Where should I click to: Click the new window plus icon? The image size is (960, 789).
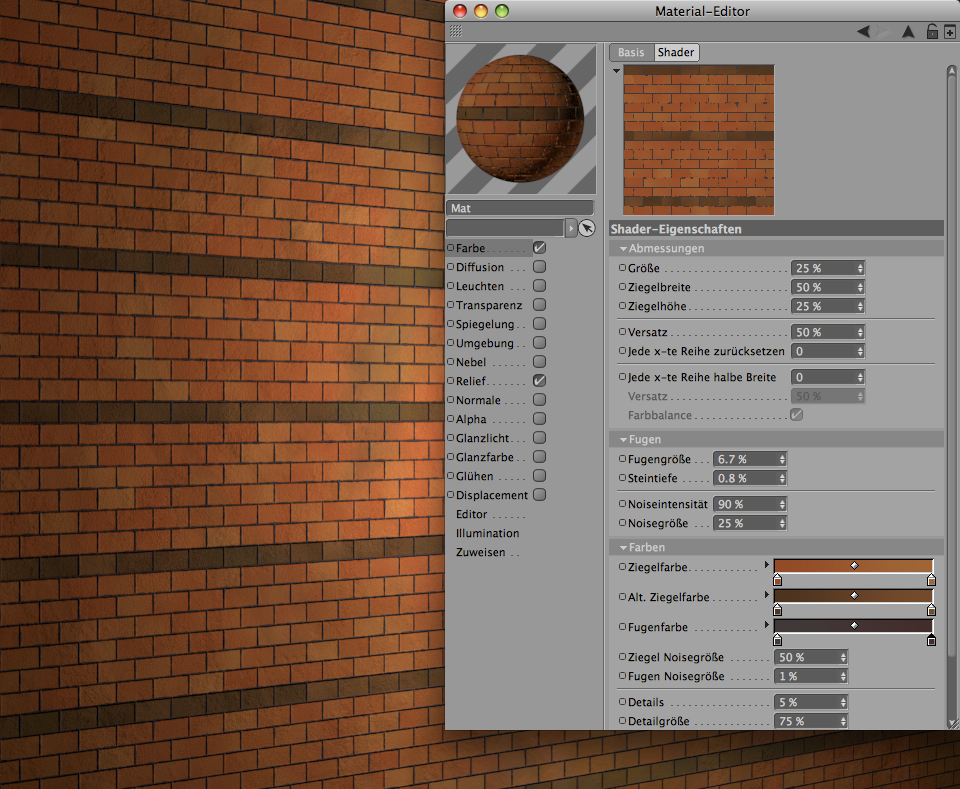(949, 32)
